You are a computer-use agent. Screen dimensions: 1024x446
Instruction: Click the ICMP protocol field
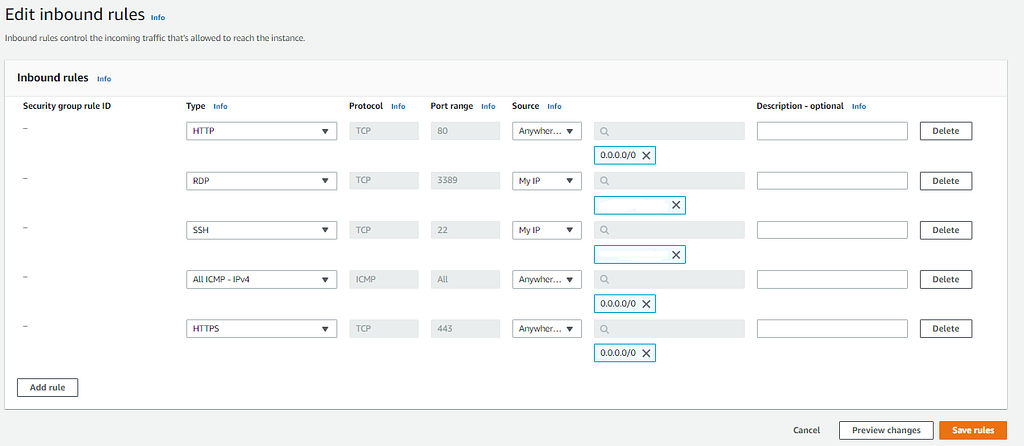pyautogui.click(x=384, y=279)
